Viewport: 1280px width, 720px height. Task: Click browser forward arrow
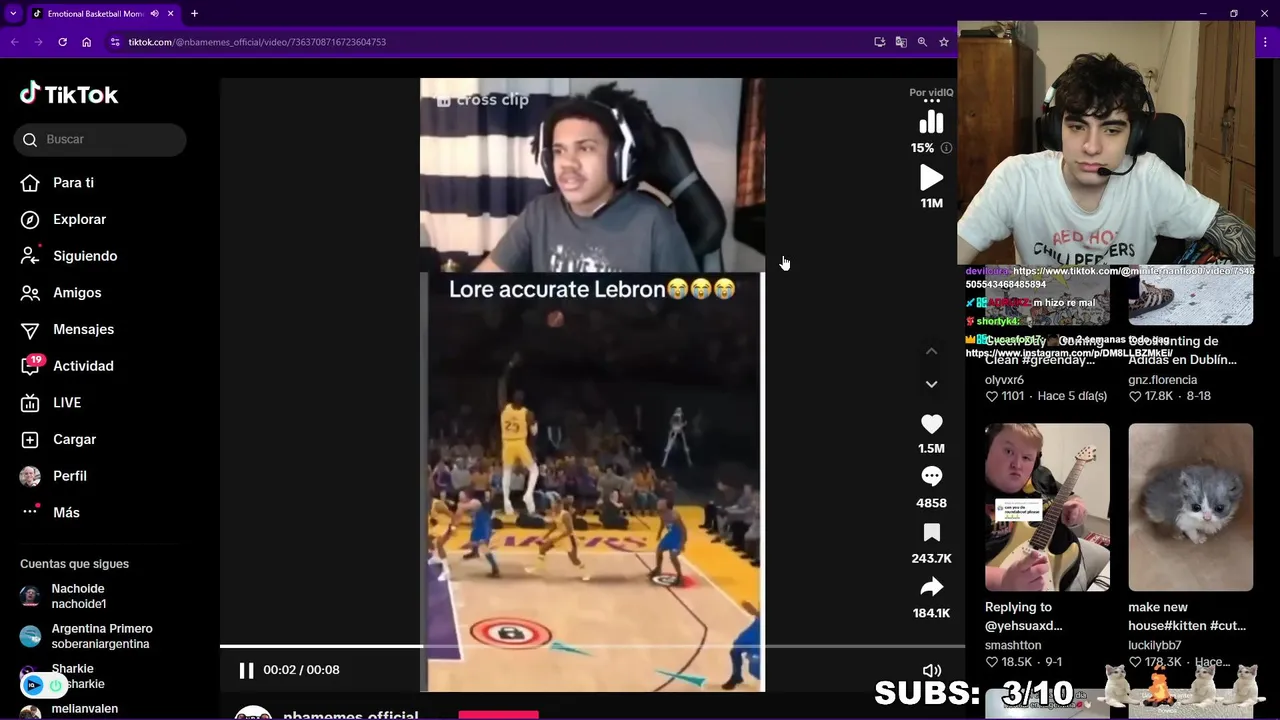[38, 42]
